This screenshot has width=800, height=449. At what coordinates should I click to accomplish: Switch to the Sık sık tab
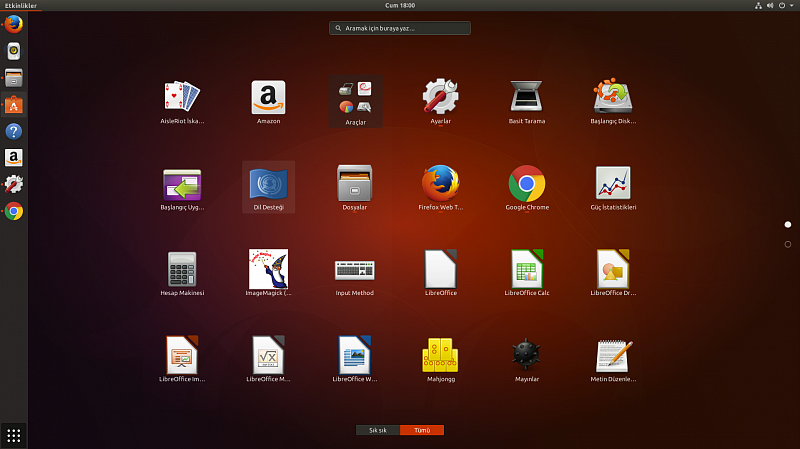378,430
